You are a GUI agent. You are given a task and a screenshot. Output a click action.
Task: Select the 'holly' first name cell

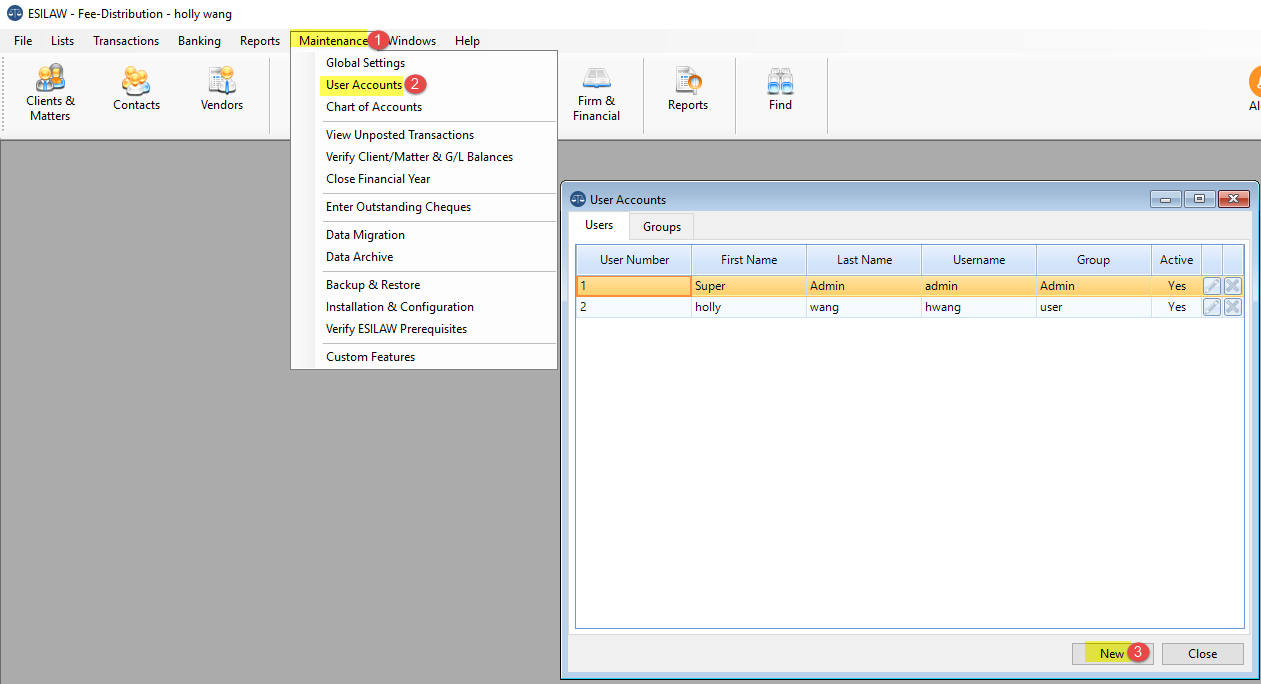[x=749, y=307]
